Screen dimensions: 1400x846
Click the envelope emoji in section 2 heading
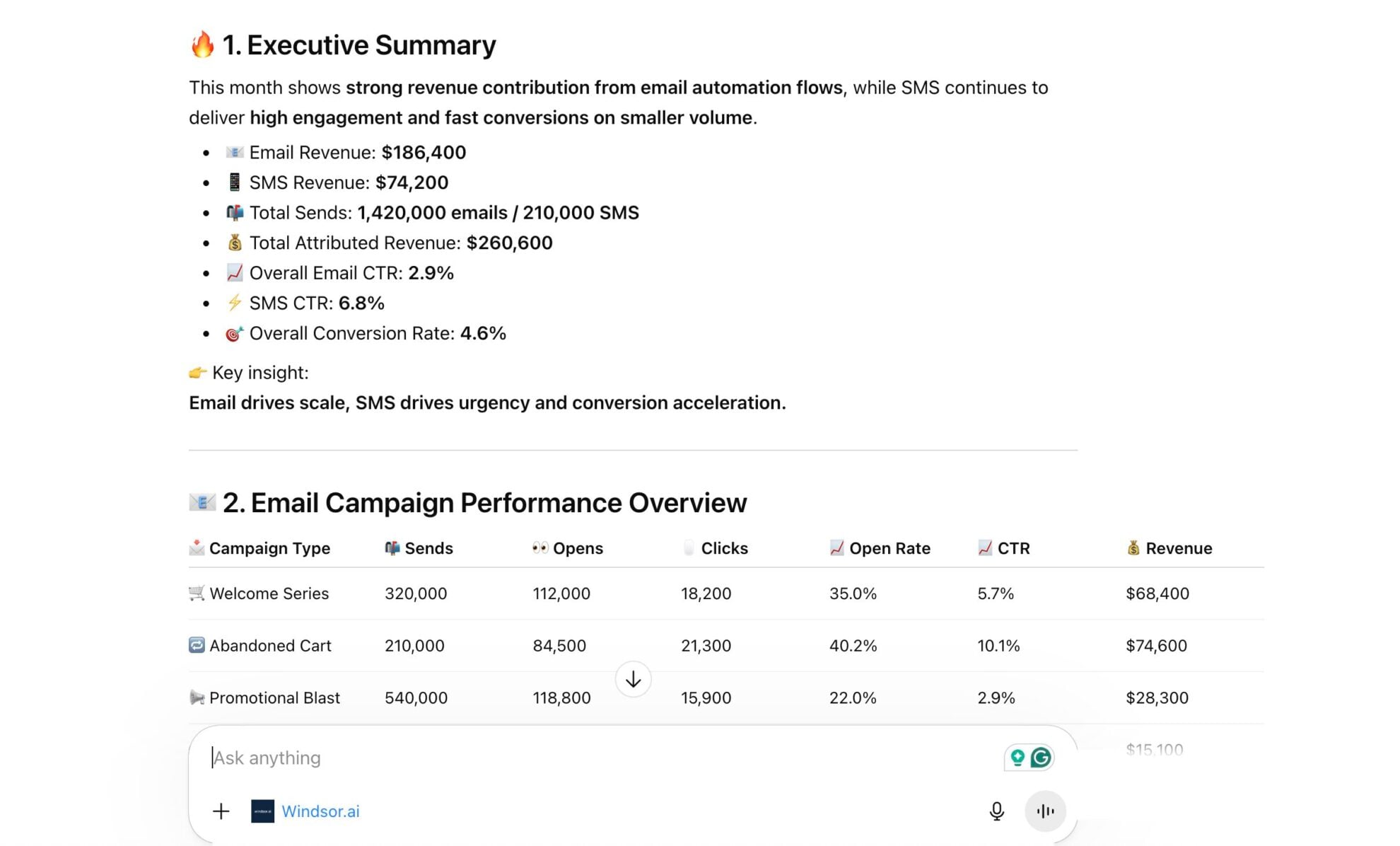[x=201, y=502]
